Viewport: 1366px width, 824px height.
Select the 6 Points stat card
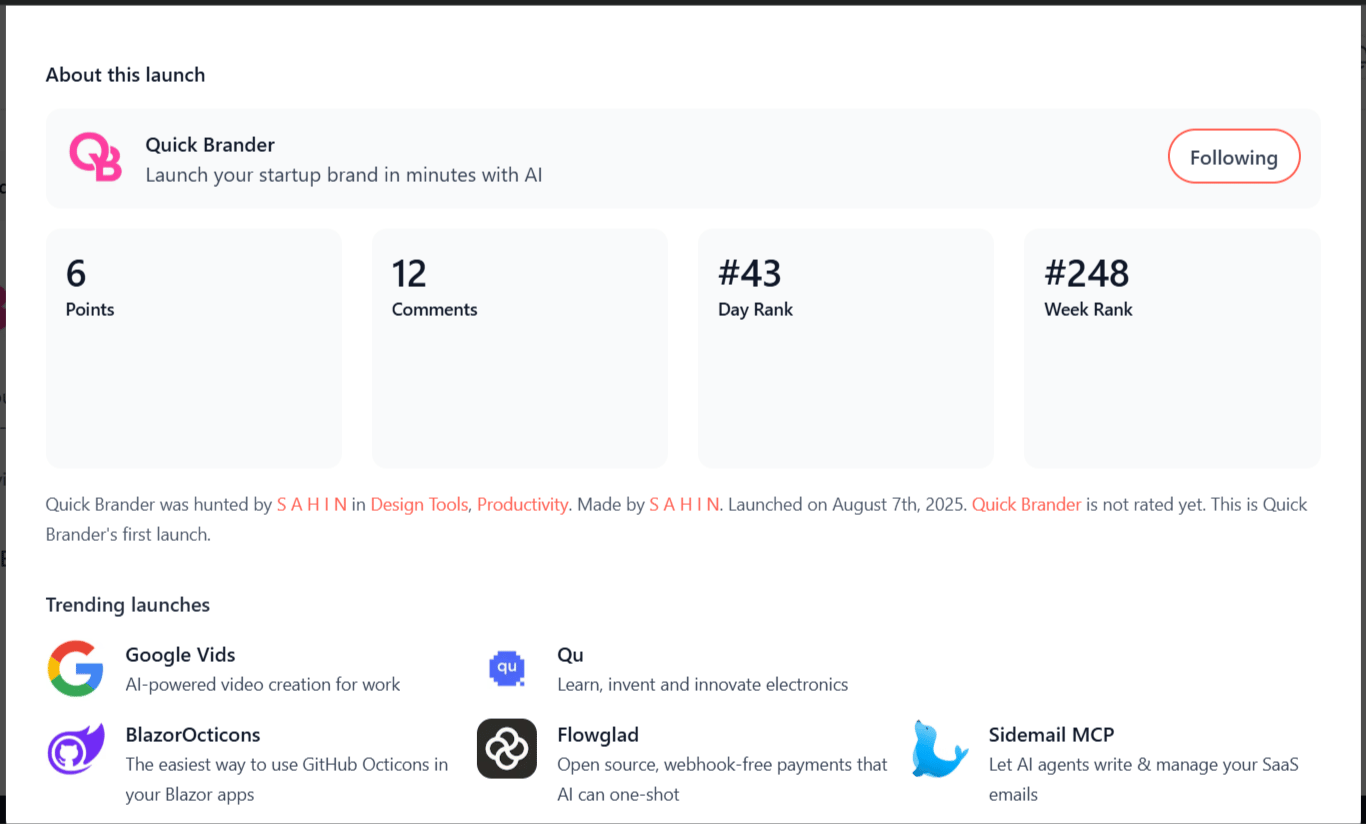tap(194, 348)
